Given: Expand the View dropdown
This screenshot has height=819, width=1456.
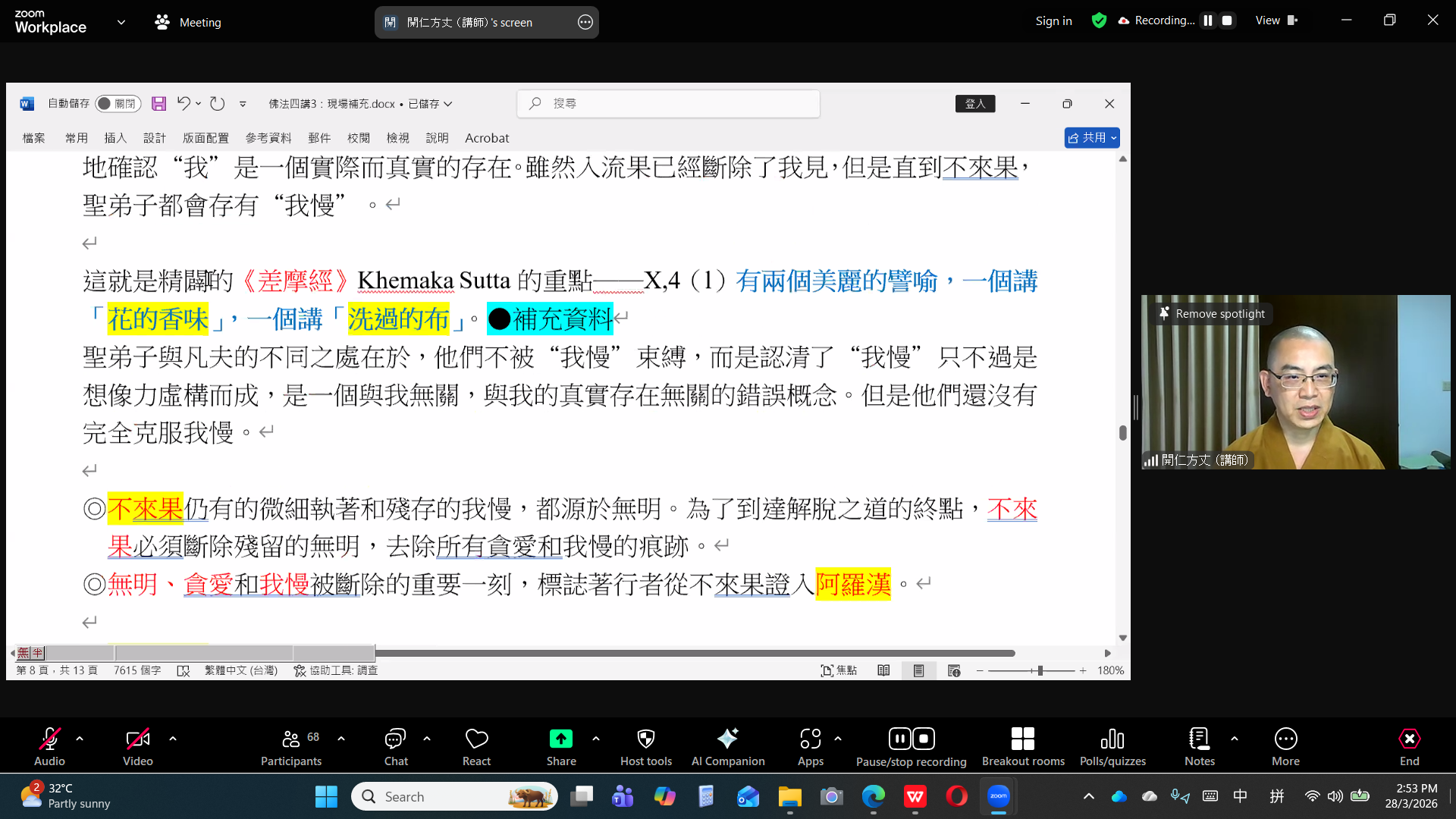Looking at the screenshot, I should click(x=1276, y=20).
